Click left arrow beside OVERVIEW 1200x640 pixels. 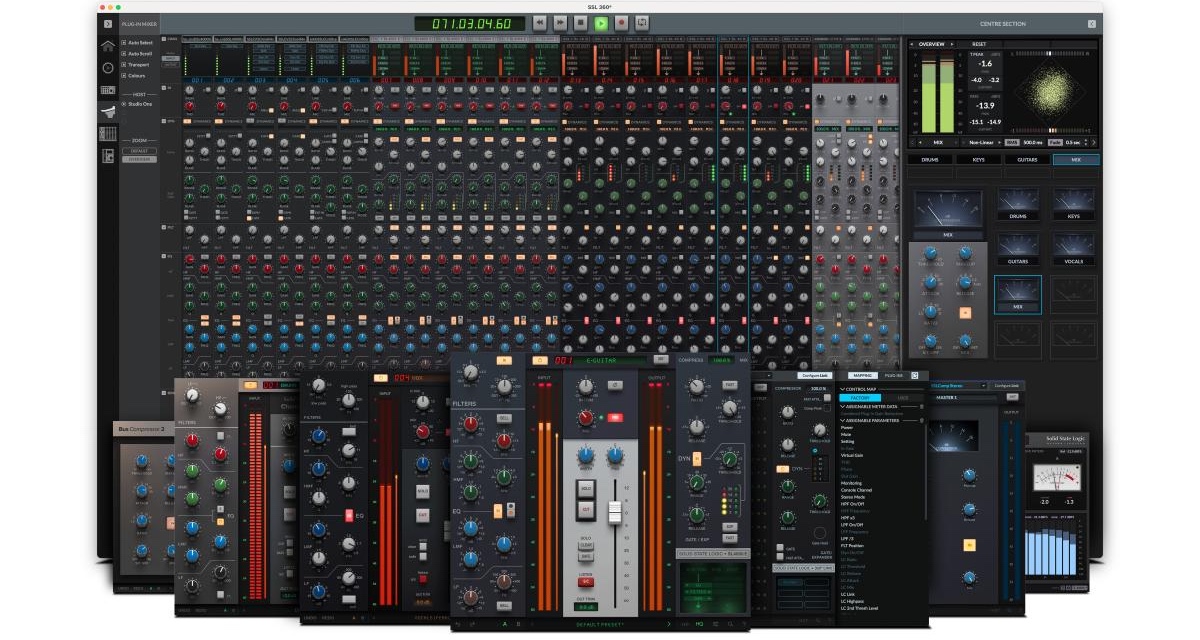[x=913, y=44]
